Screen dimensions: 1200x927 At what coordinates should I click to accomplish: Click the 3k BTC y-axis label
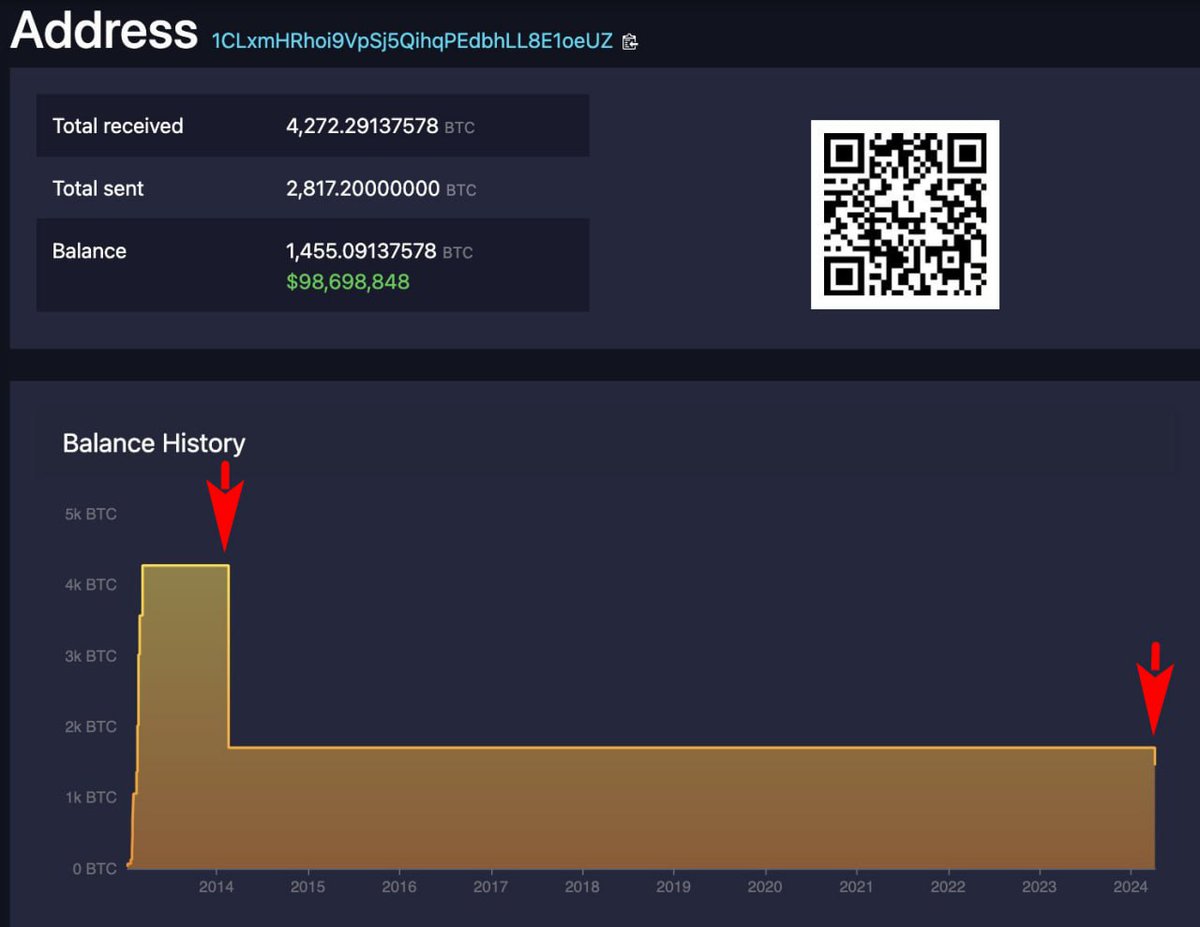(x=91, y=656)
